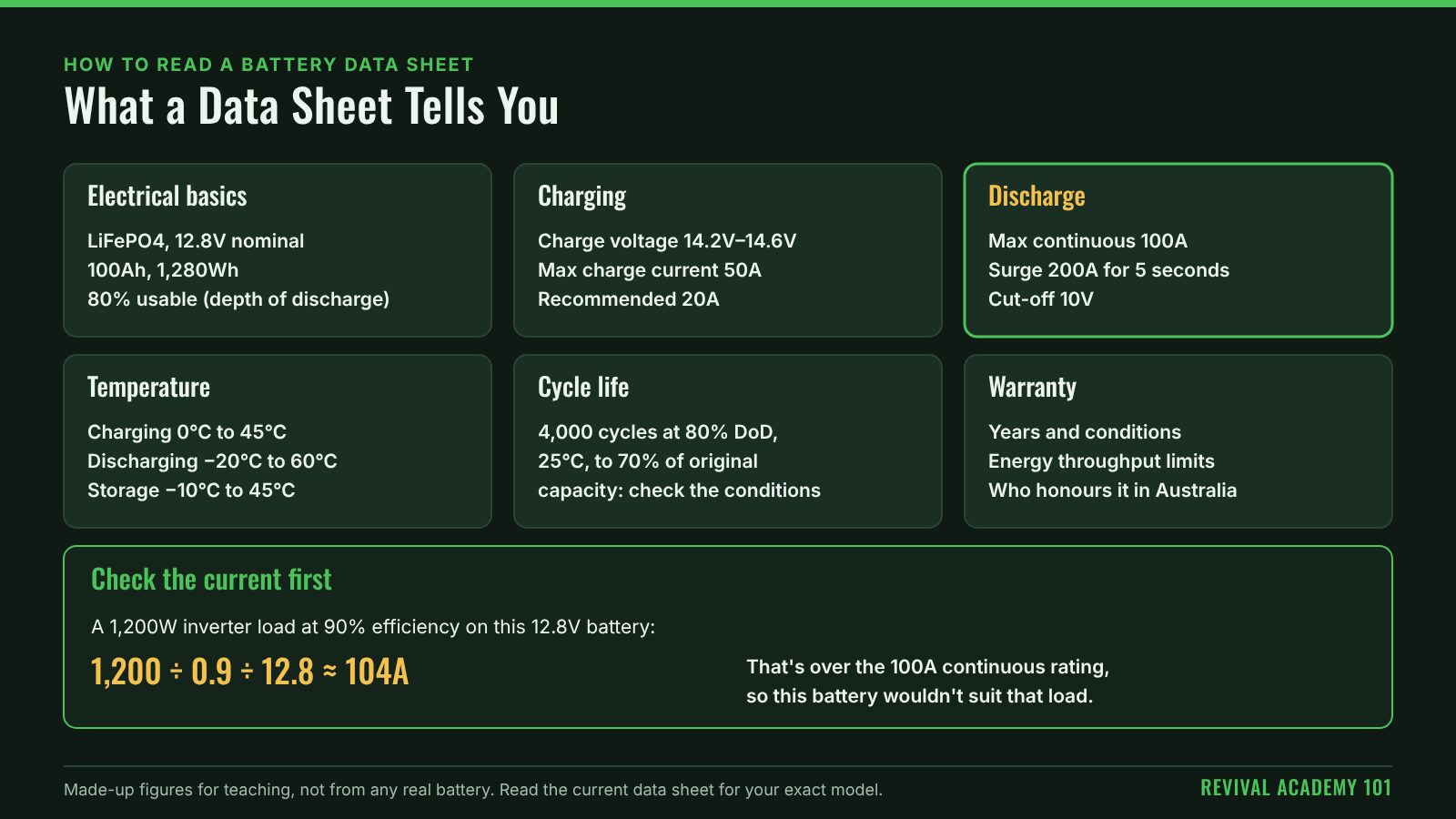Click the 'REVIVAL ACADEMY 101' footer label
The height and width of the screenshot is (819, 1456).
[1296, 788]
